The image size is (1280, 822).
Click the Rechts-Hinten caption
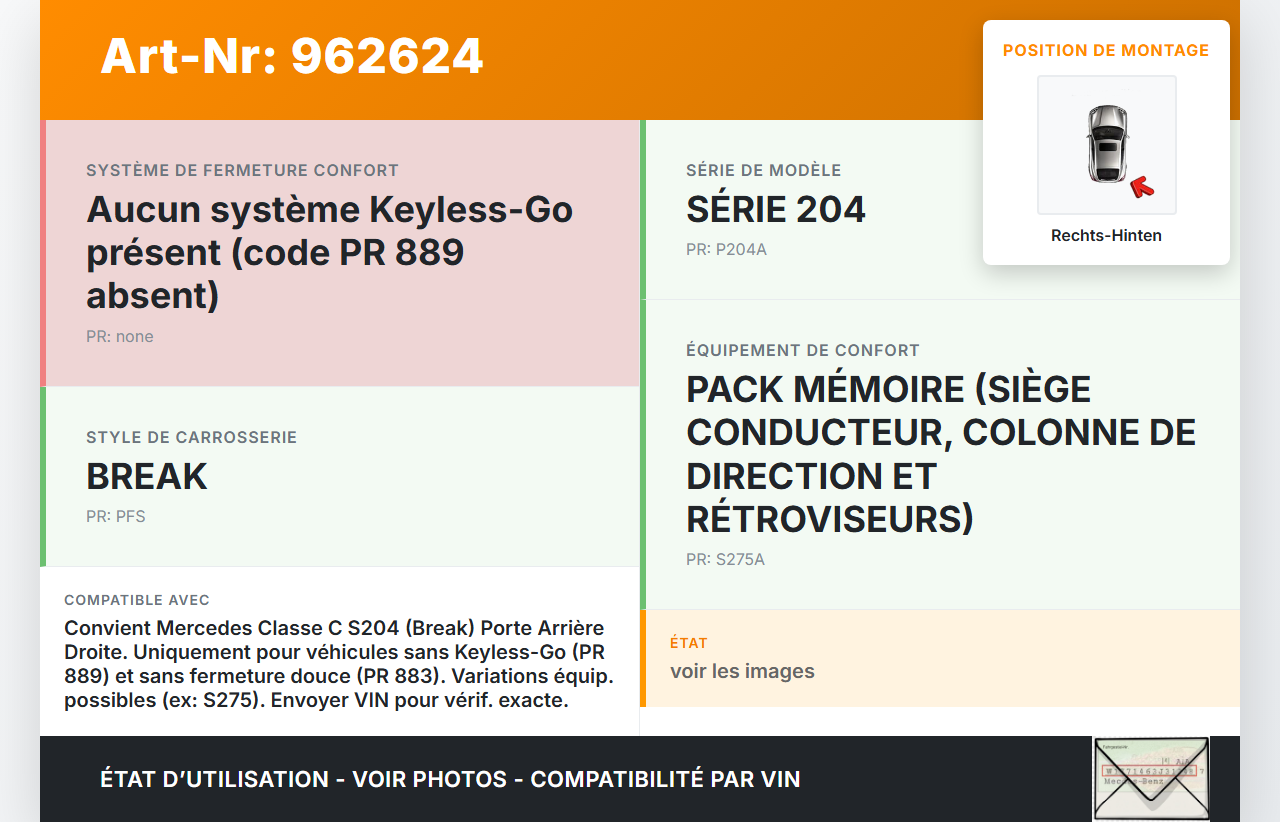tap(1106, 236)
